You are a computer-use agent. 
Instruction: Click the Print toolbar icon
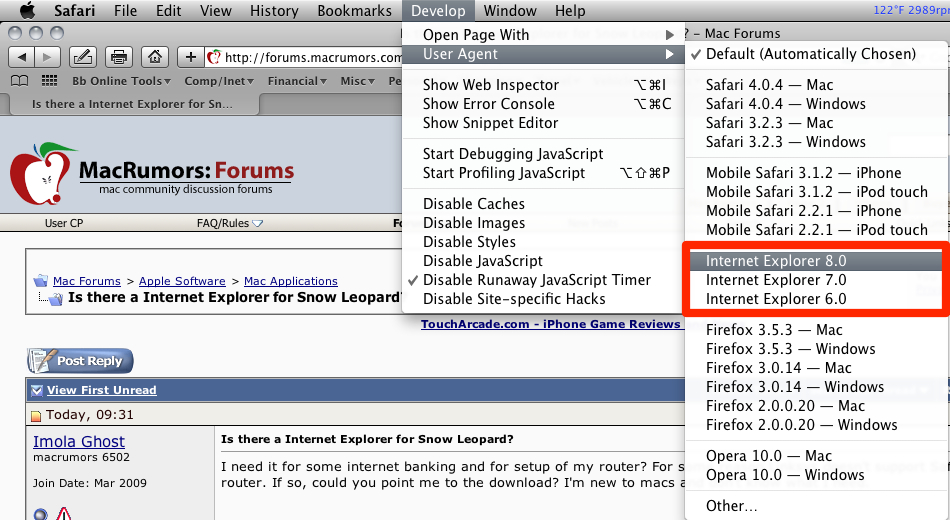119,58
